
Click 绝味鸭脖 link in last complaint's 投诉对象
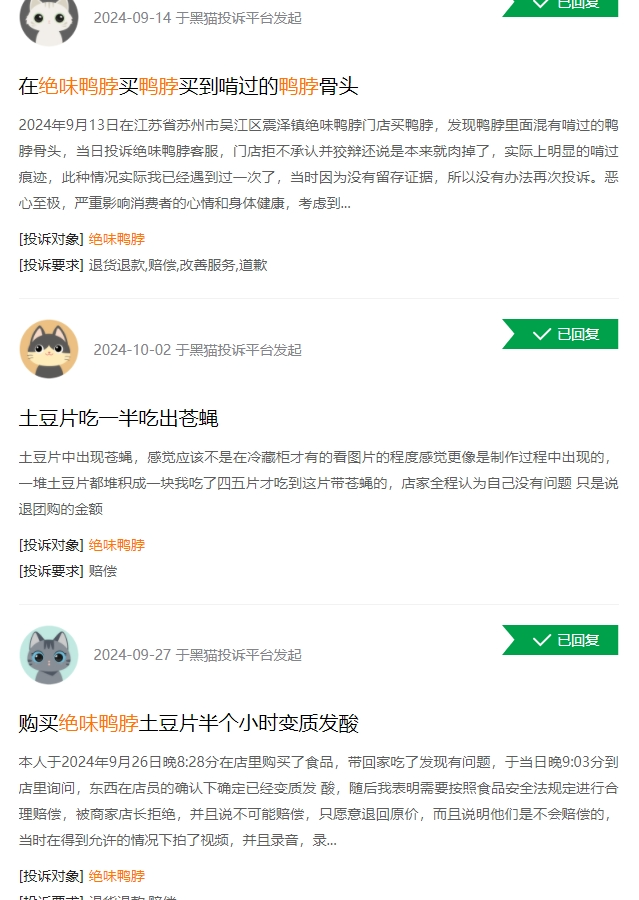pos(117,876)
